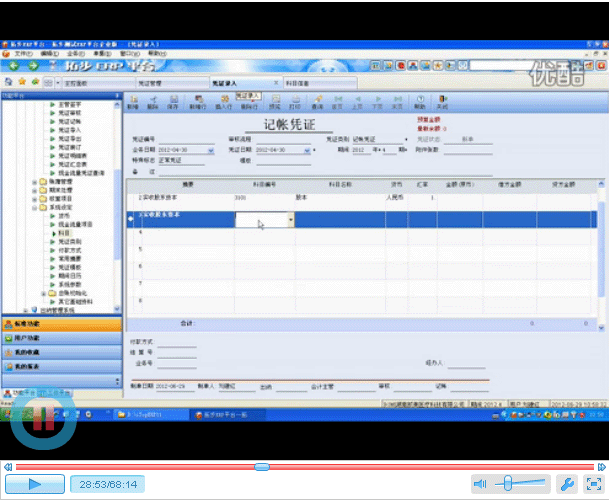609x500 pixels.
Task: Click the video progress seek bar
Action: (300, 466)
